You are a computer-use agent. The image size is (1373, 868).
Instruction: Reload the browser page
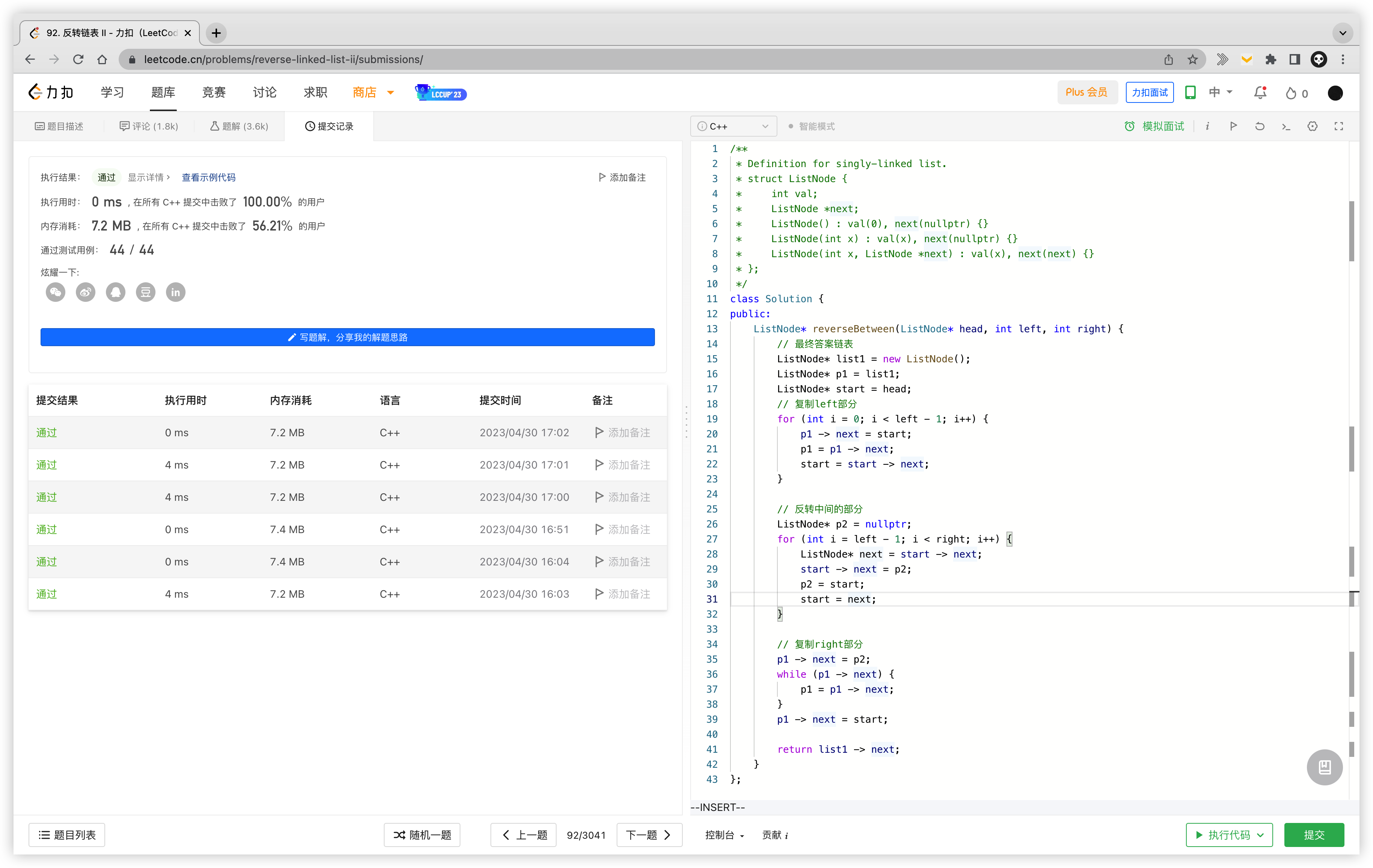pyautogui.click(x=78, y=59)
